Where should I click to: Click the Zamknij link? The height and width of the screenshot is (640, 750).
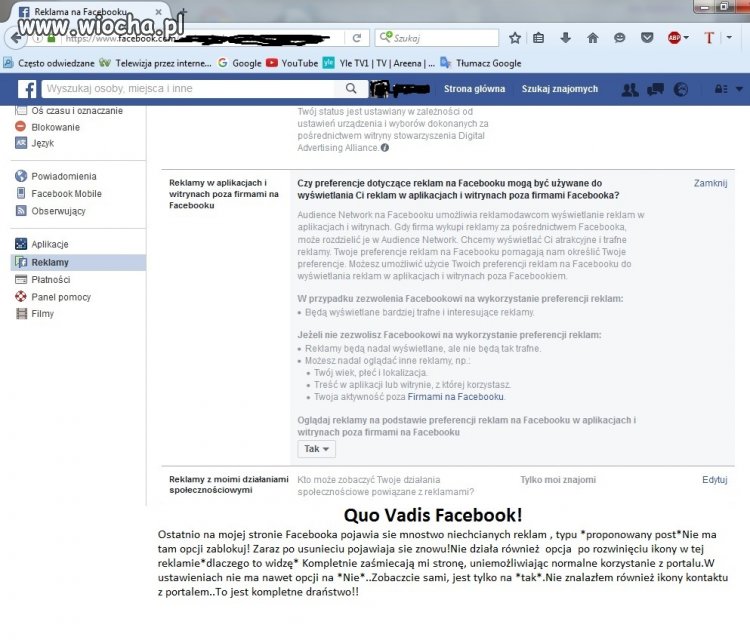[710, 183]
